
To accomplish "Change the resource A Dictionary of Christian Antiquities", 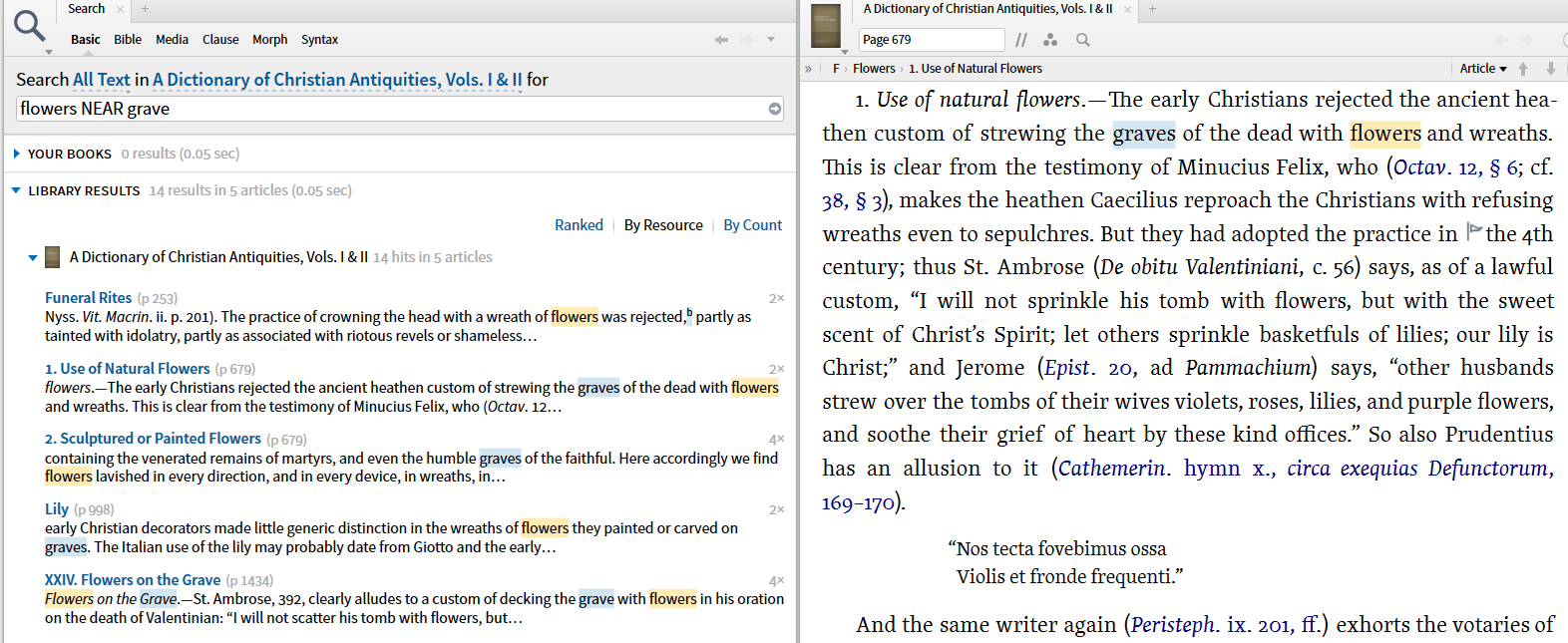I will pyautogui.click(x=337, y=79).
